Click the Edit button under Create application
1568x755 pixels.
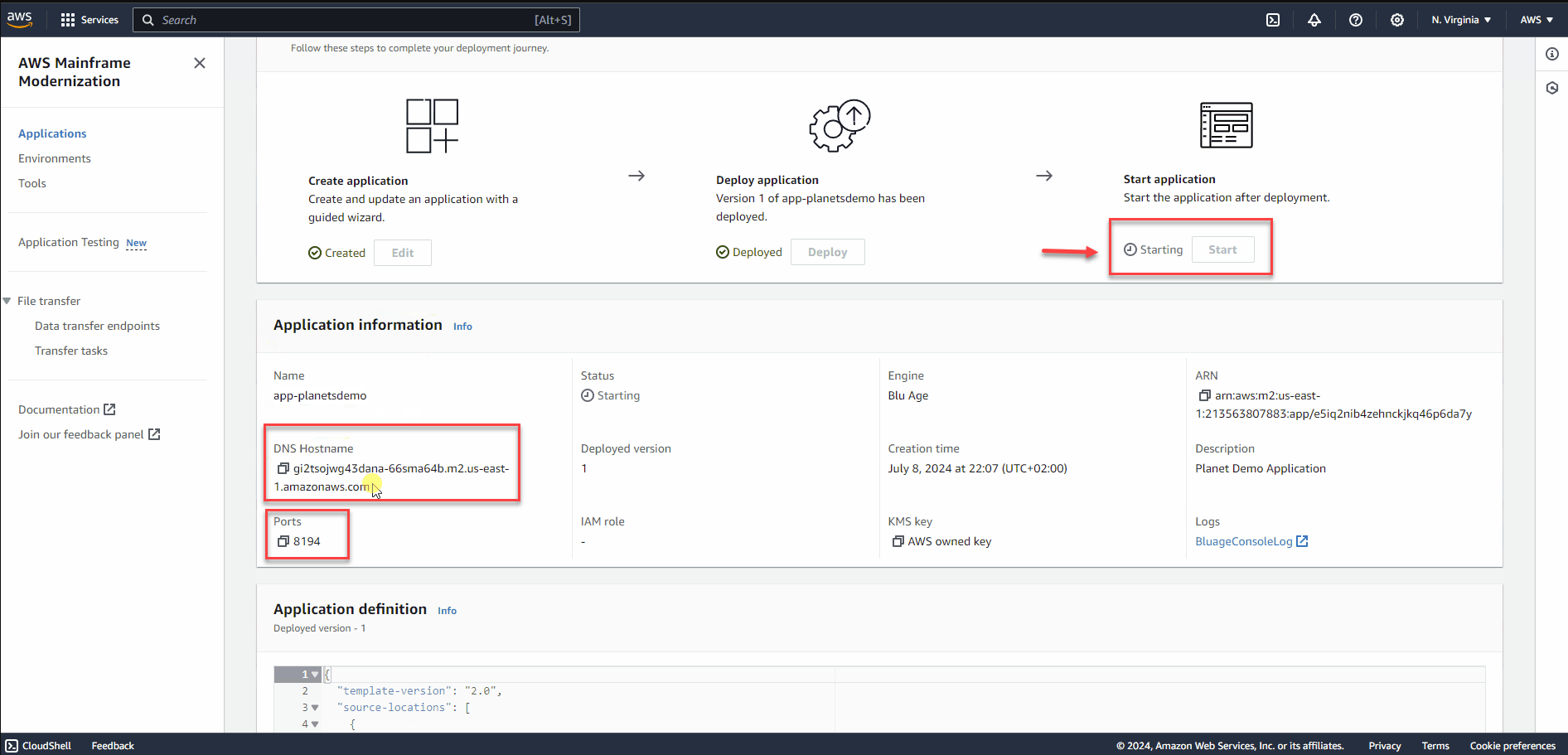pyautogui.click(x=403, y=253)
